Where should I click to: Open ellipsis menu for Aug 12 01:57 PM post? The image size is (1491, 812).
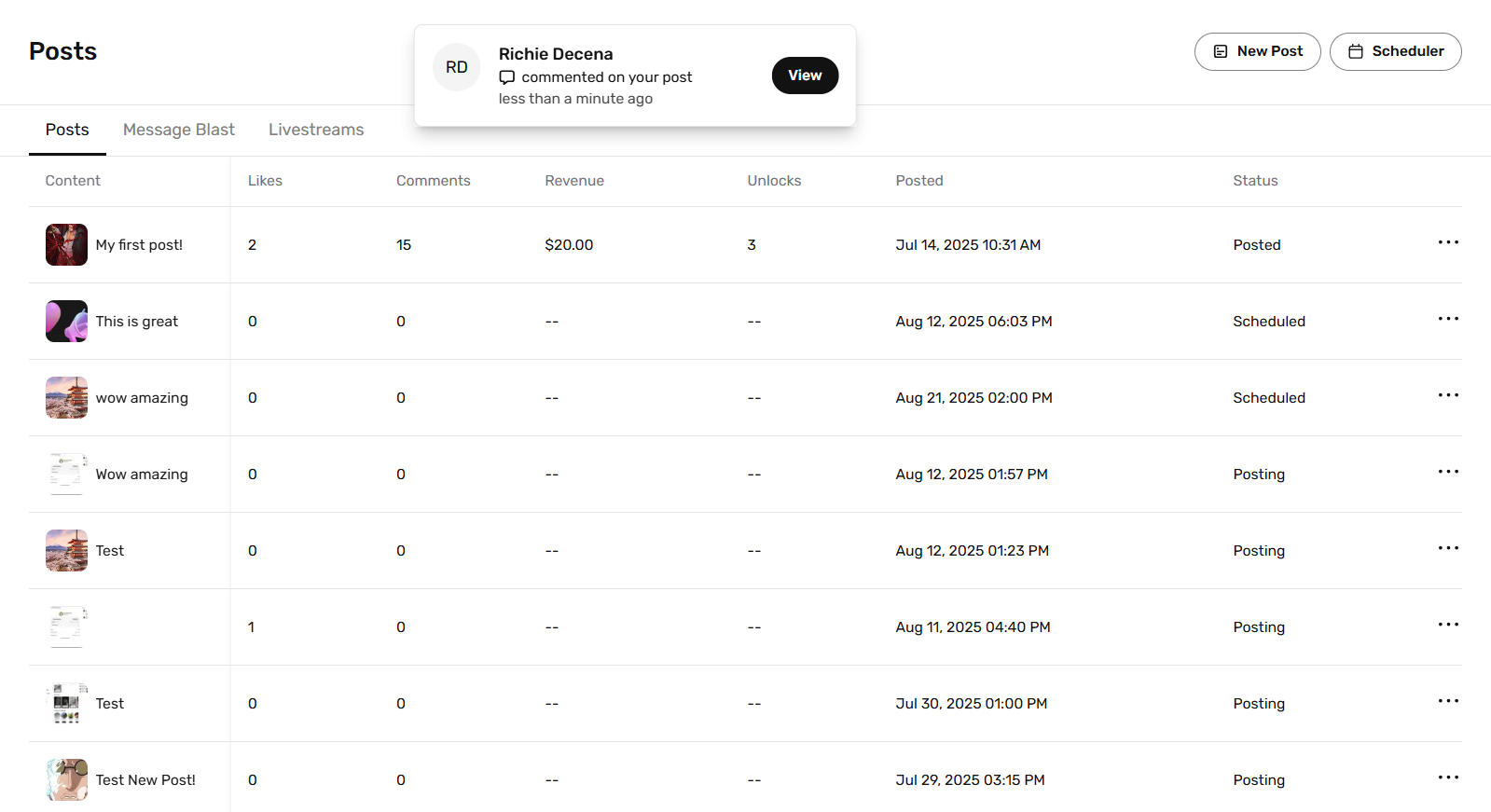1447,473
